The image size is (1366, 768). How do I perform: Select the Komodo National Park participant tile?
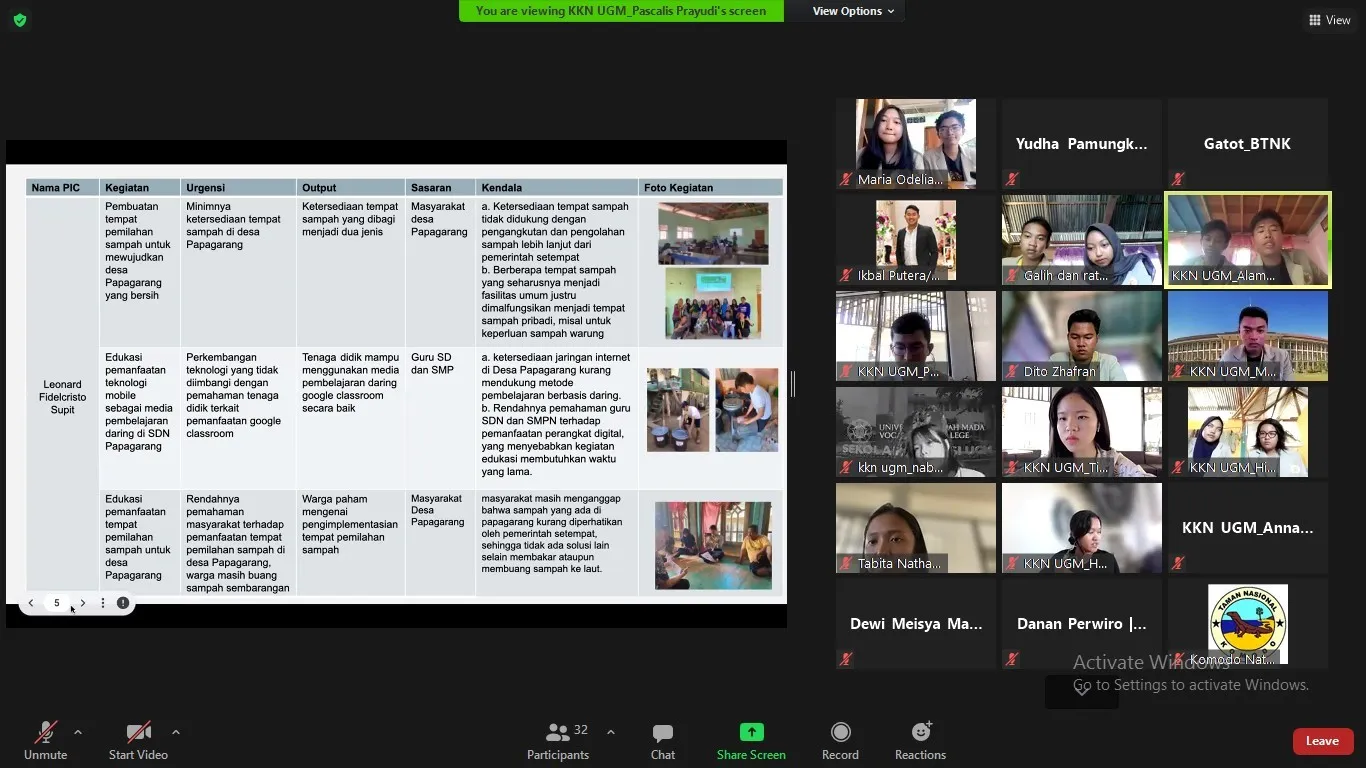pyautogui.click(x=1247, y=625)
